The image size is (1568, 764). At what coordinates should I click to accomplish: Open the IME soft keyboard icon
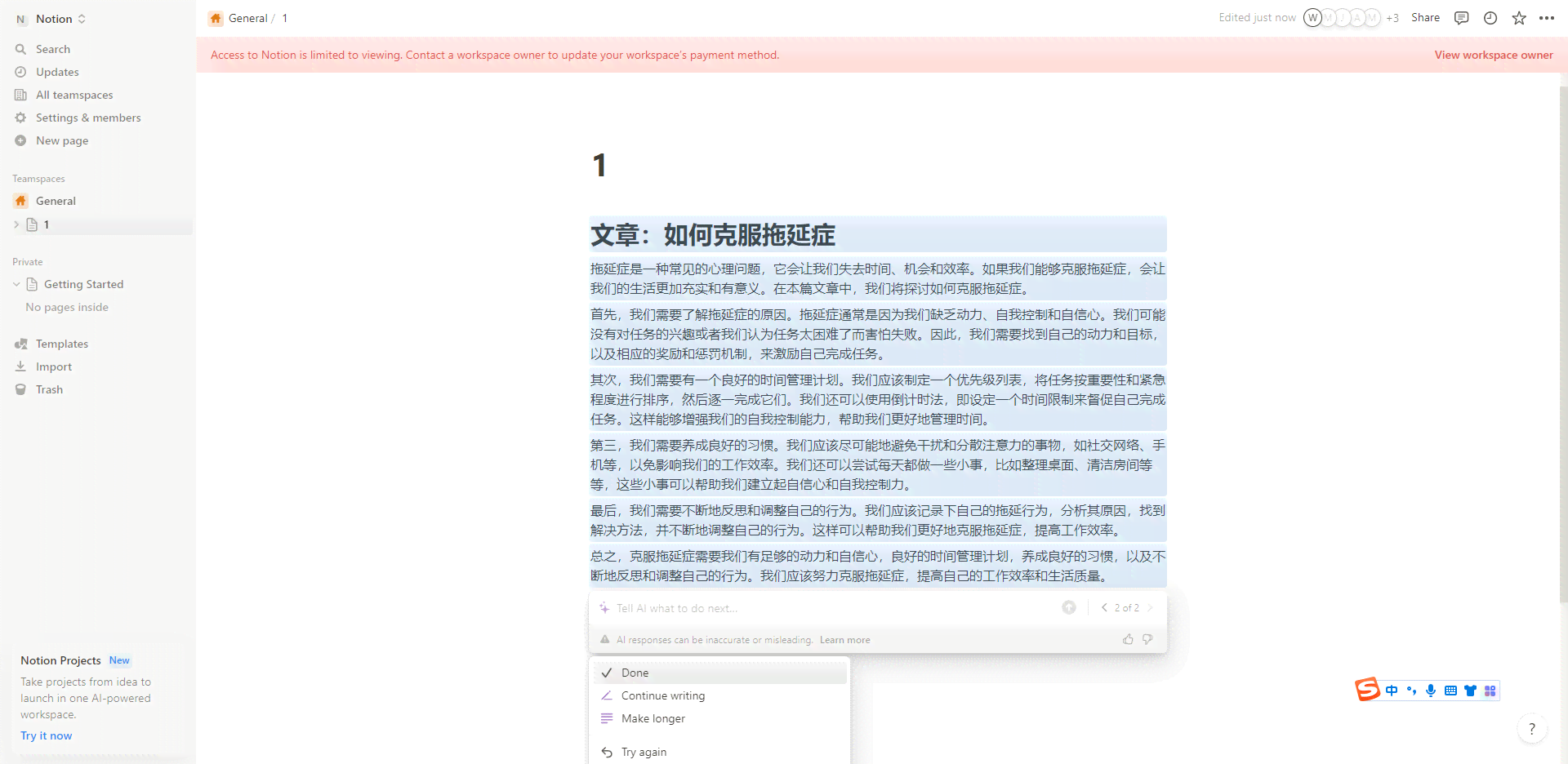click(1450, 691)
